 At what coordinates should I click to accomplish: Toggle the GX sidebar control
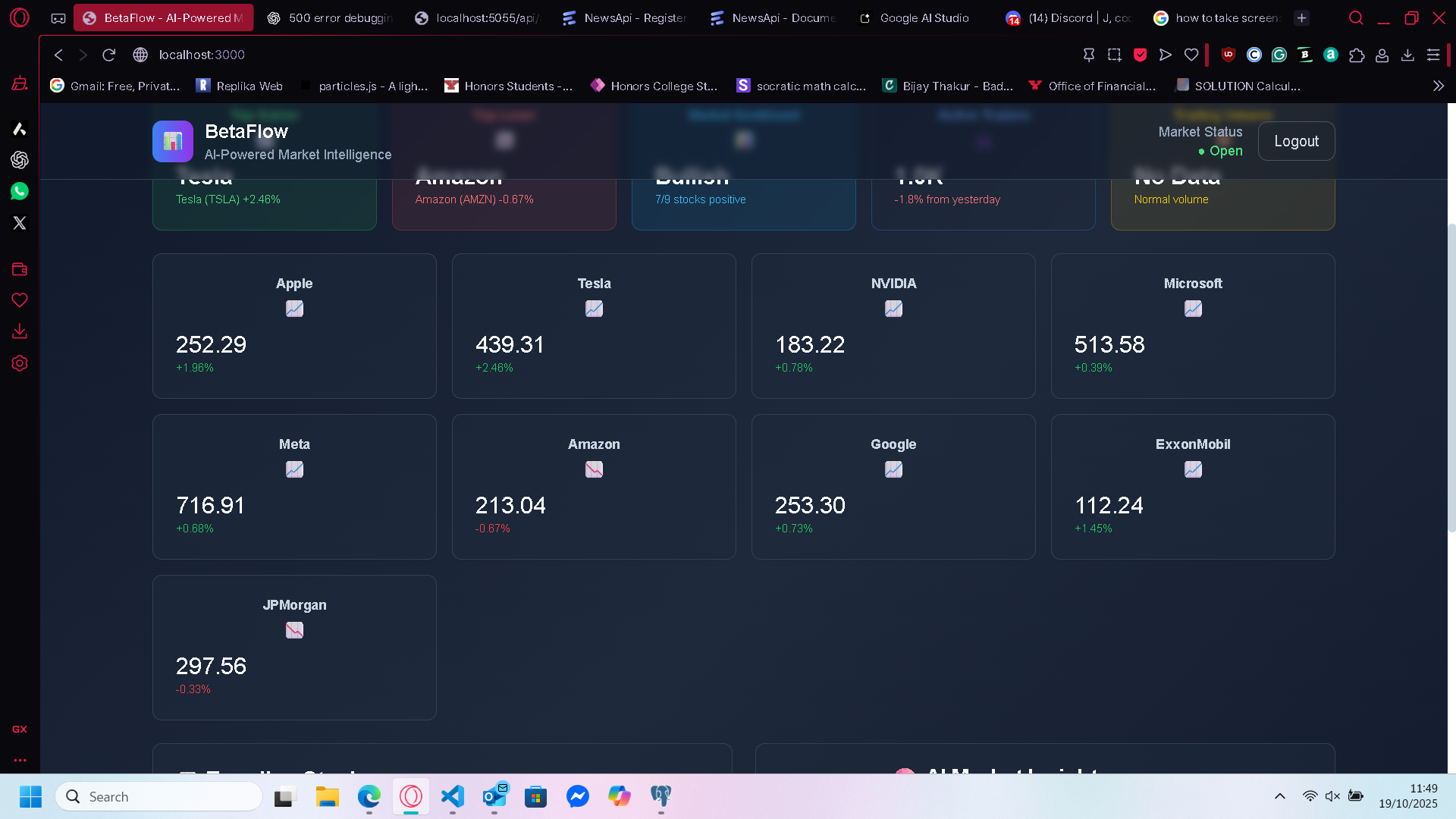tap(20, 729)
